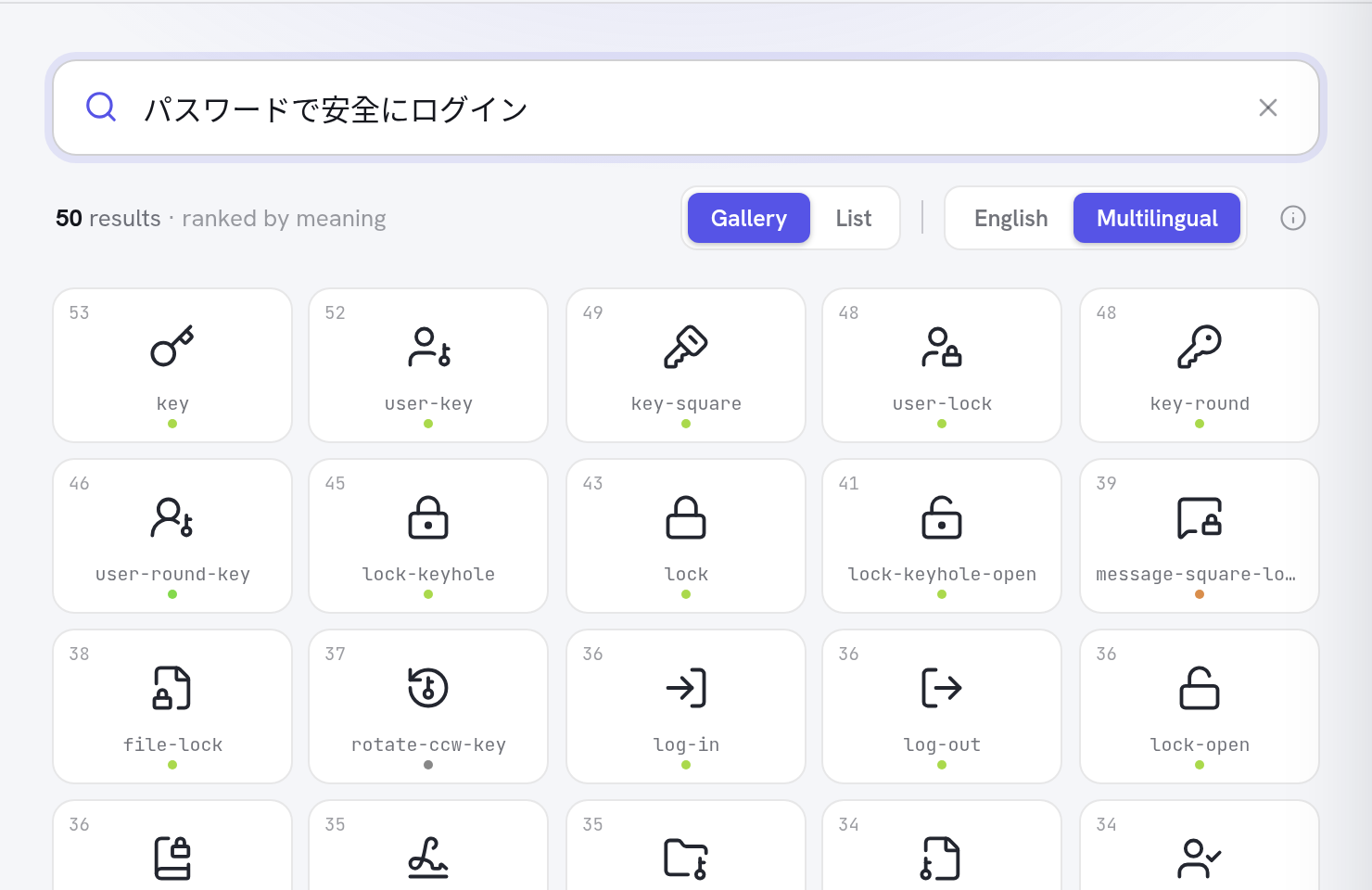The height and width of the screenshot is (890, 1372).
Task: Select the user-check icon scored 34
Action: pyautogui.click(x=1200, y=845)
